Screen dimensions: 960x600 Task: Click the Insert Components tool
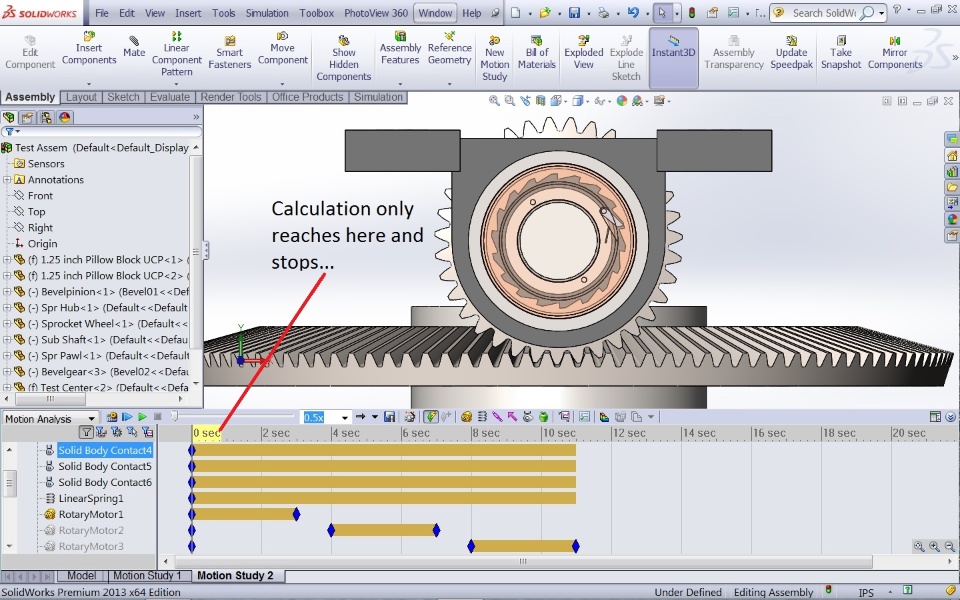pyautogui.click(x=89, y=48)
